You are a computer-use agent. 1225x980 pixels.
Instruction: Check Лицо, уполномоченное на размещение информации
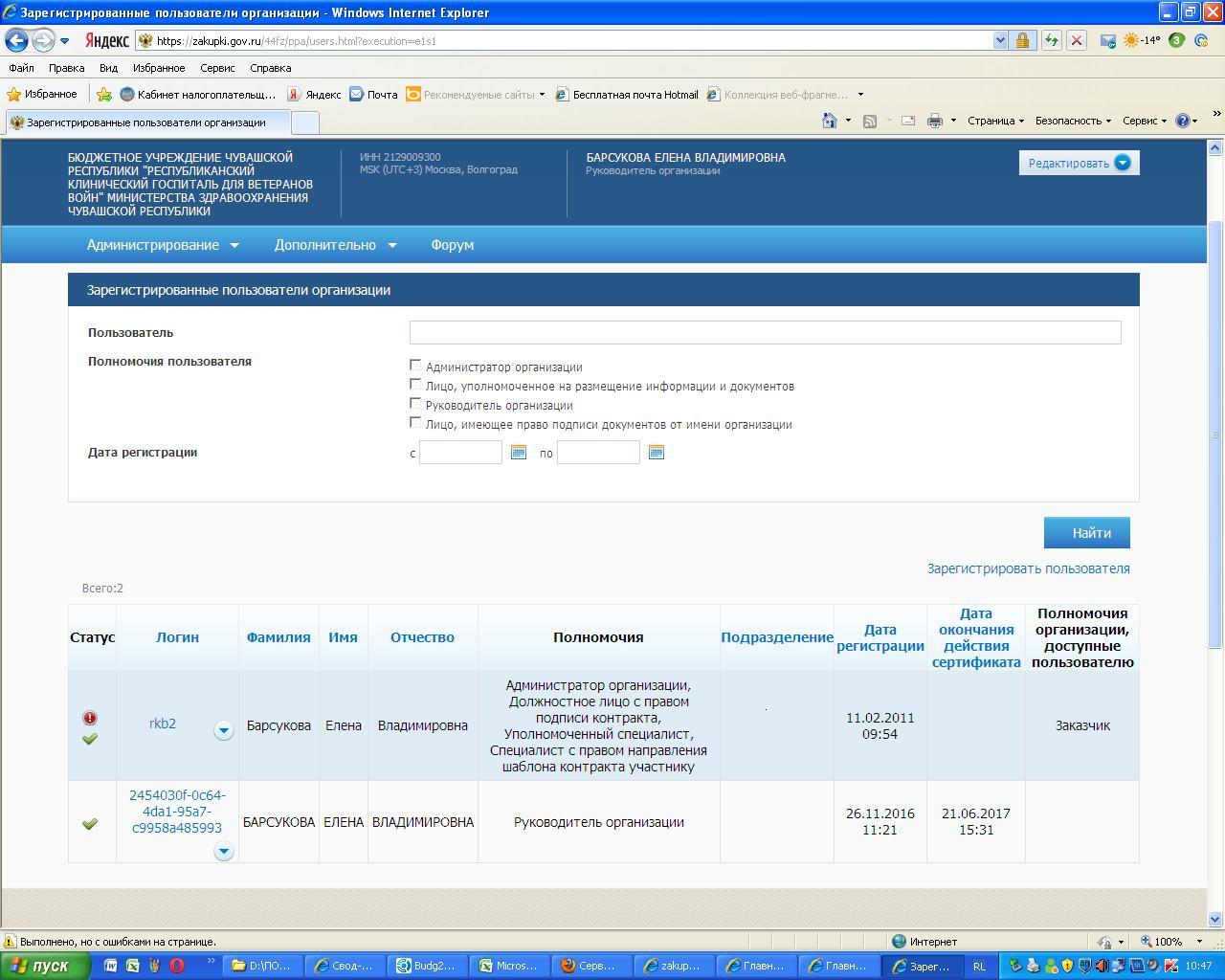click(x=415, y=385)
